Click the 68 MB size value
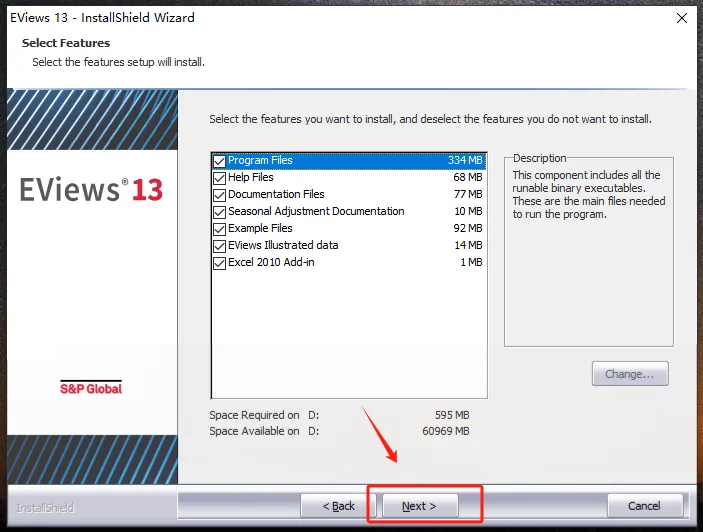703x532 pixels. pyautogui.click(x=468, y=177)
